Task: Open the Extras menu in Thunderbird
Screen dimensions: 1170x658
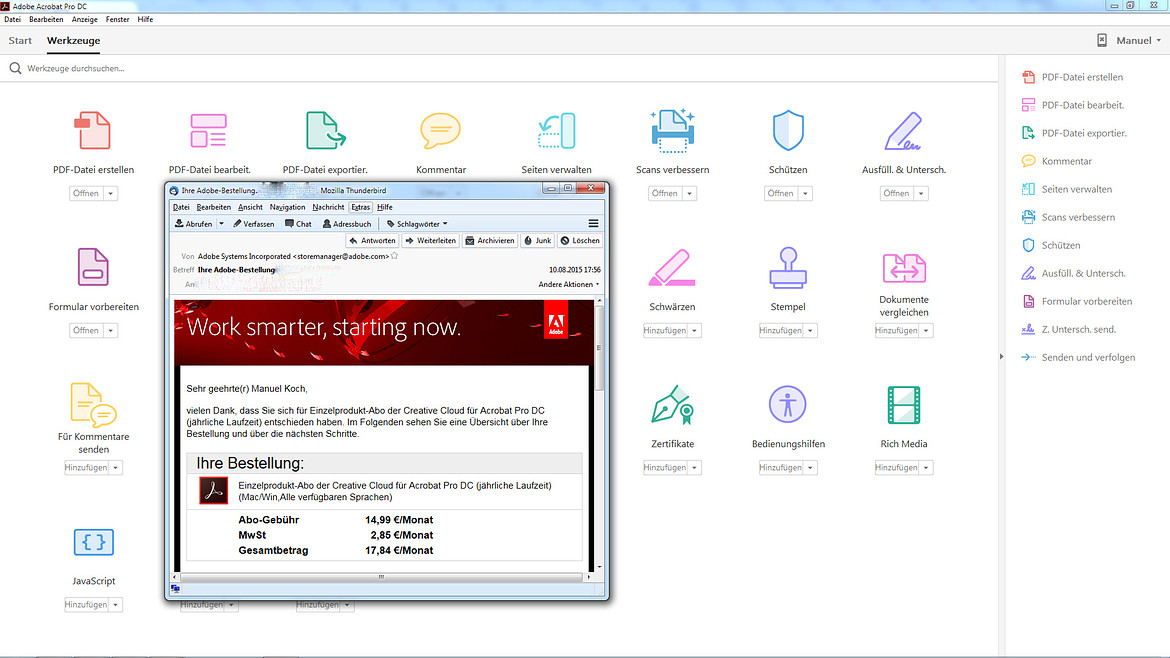Action: 360,207
